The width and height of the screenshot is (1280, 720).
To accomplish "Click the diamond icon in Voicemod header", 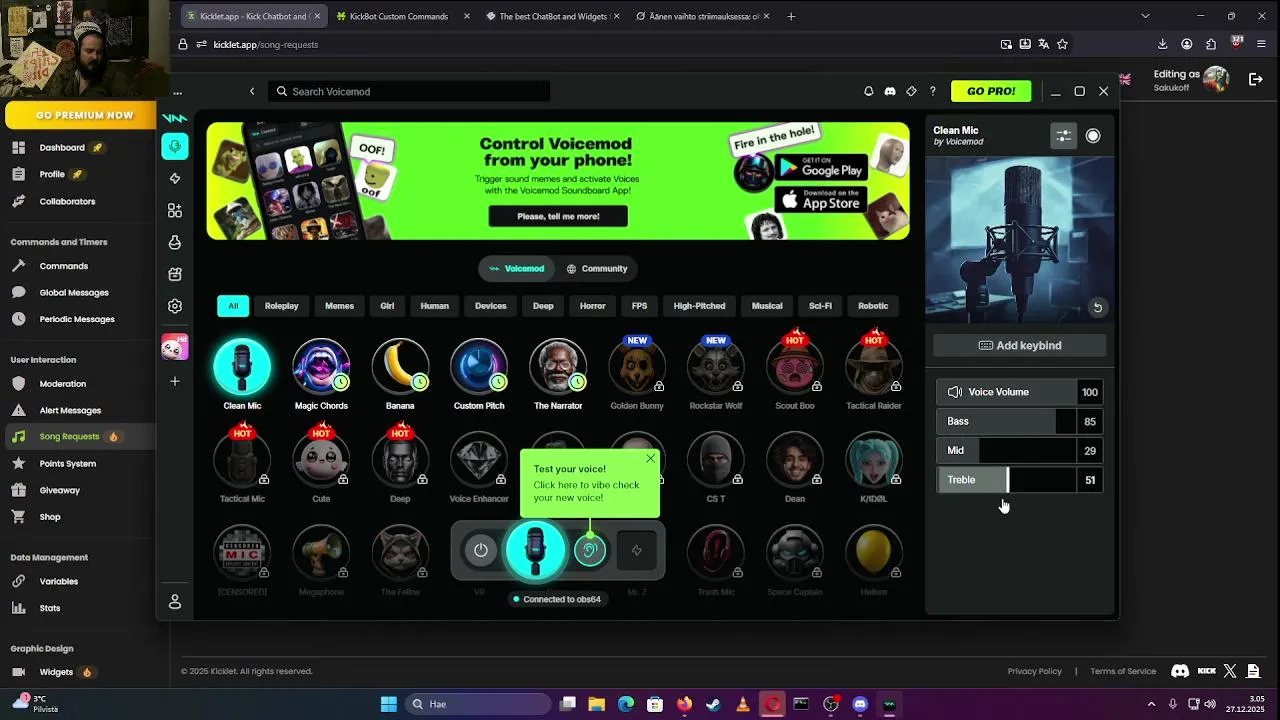I will point(911,91).
